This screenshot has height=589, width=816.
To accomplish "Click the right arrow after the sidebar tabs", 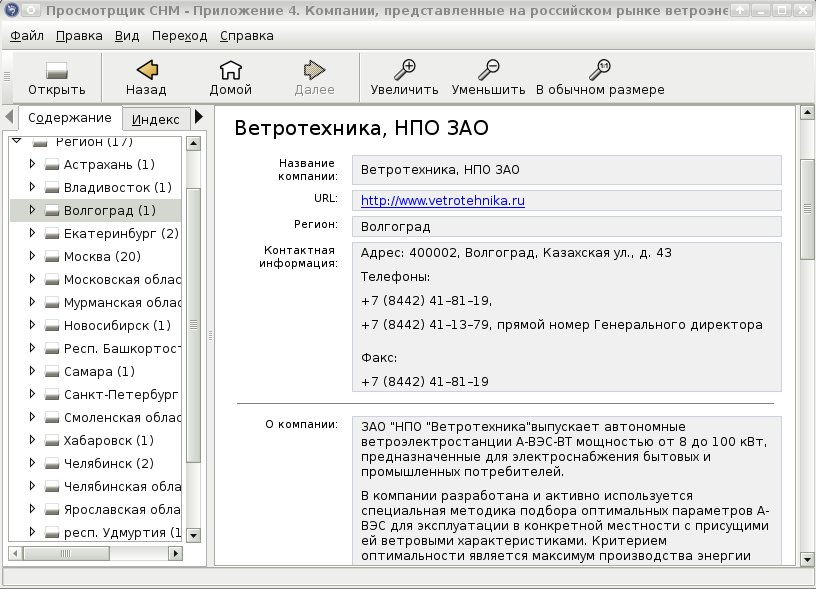I will (x=198, y=117).
